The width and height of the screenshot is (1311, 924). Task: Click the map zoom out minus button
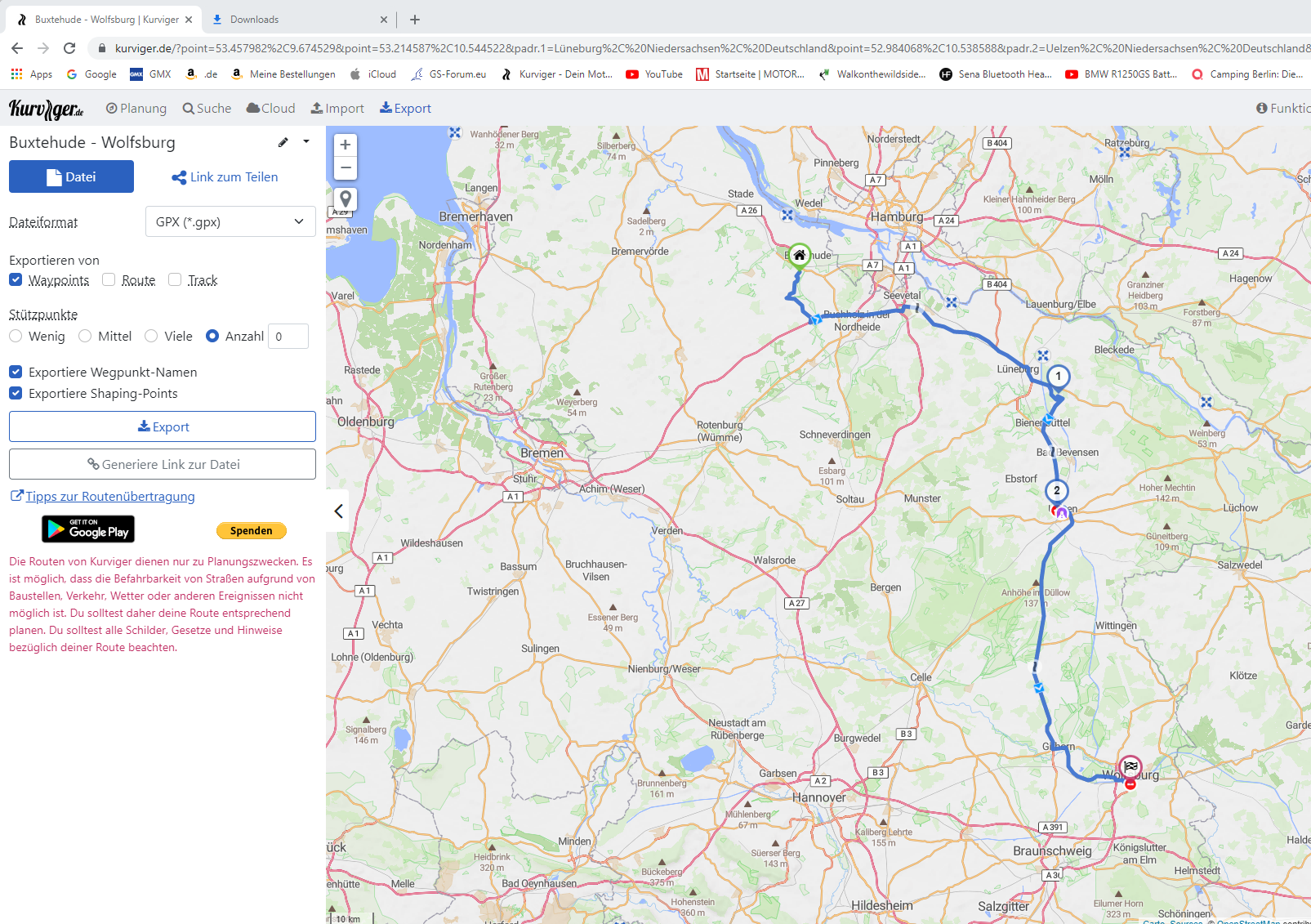[346, 168]
